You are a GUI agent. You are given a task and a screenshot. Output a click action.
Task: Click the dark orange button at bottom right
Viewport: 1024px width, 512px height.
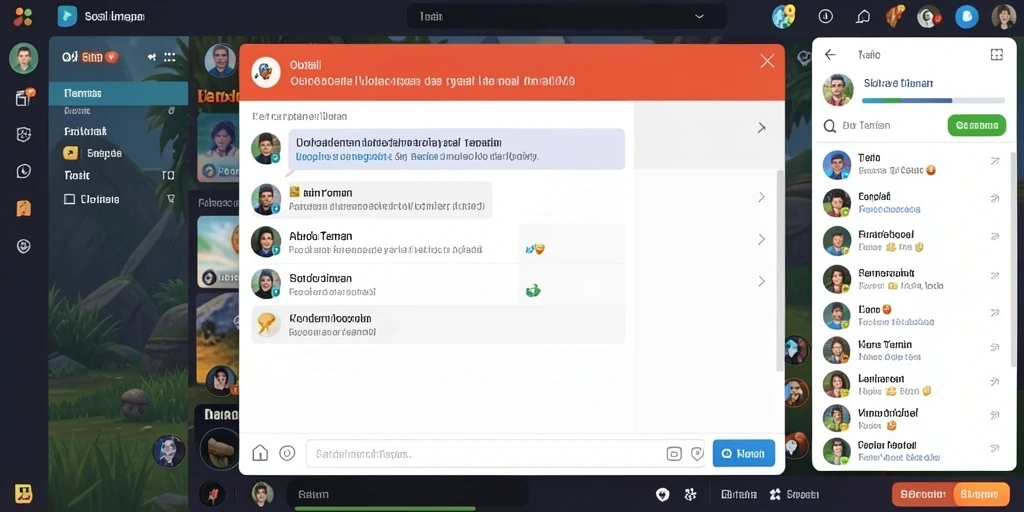922,494
